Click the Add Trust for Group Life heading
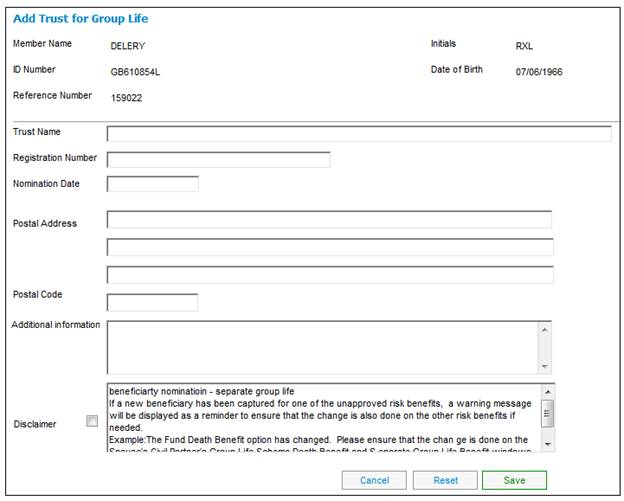 [x=81, y=19]
